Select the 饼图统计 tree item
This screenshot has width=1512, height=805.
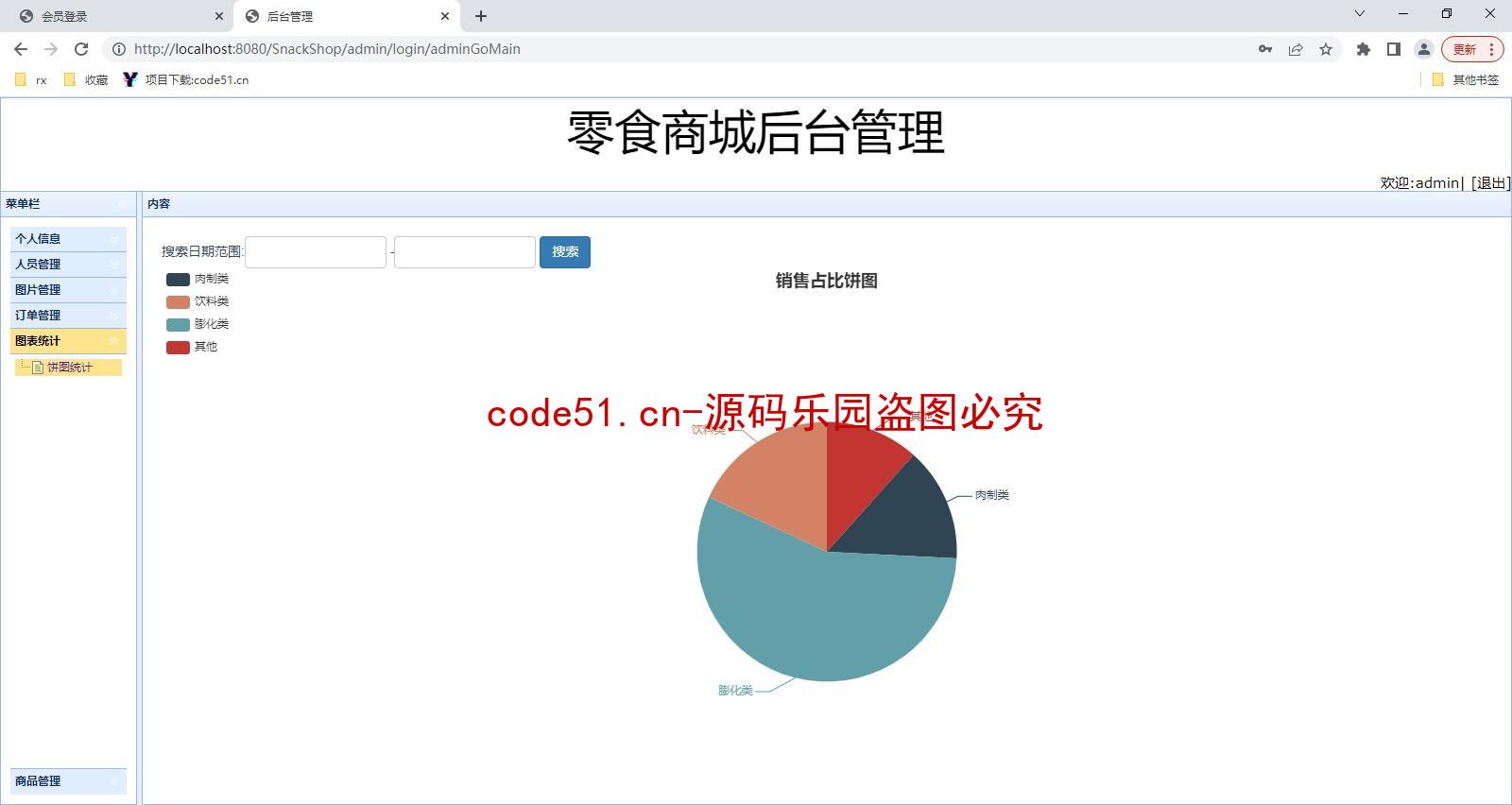click(x=70, y=368)
